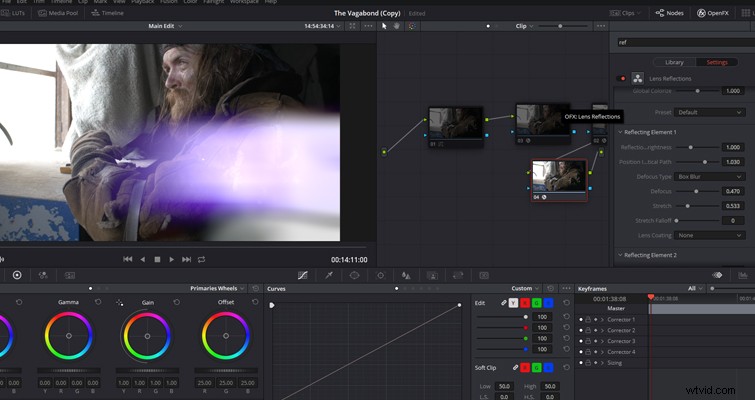Open the Color Wheels palette icon
This screenshot has height=400, width=755.
click(x=17, y=275)
